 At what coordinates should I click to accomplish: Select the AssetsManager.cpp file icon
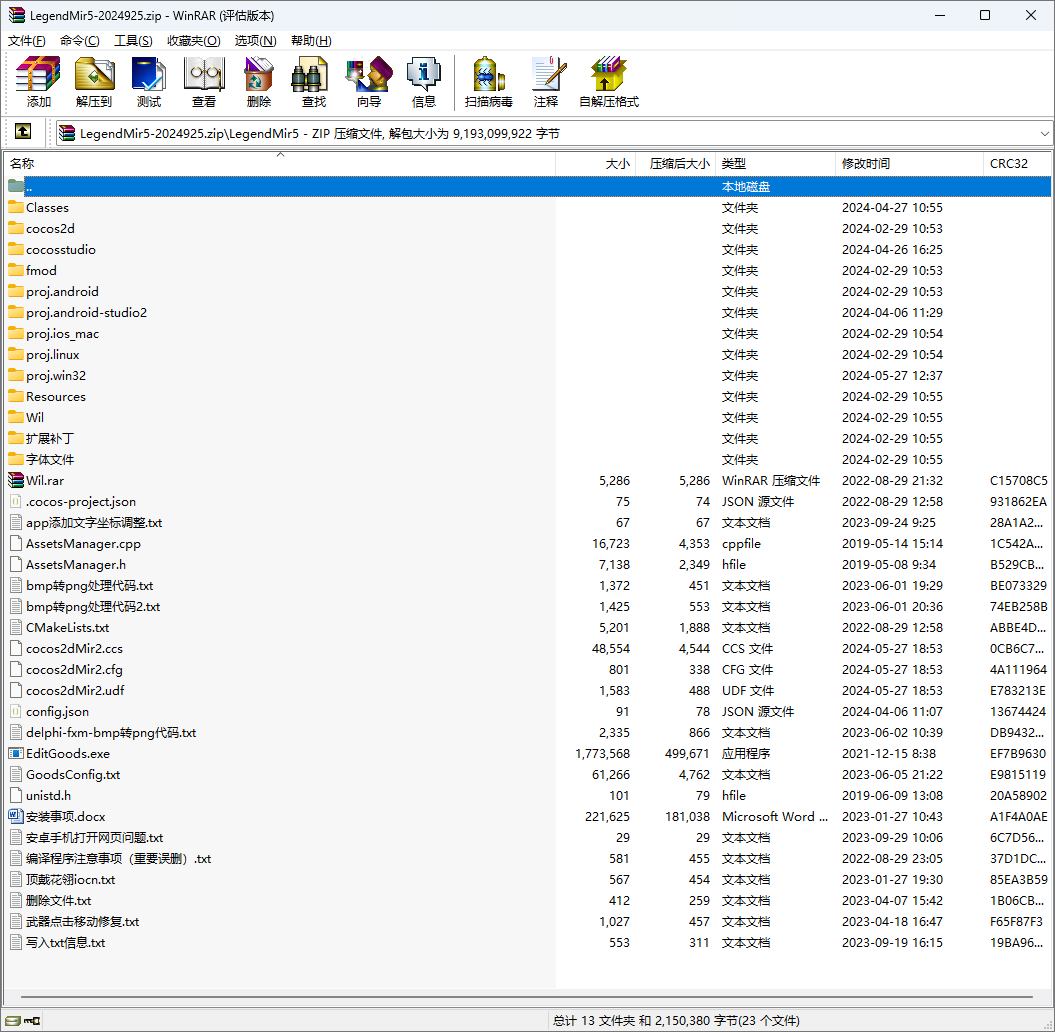15,544
